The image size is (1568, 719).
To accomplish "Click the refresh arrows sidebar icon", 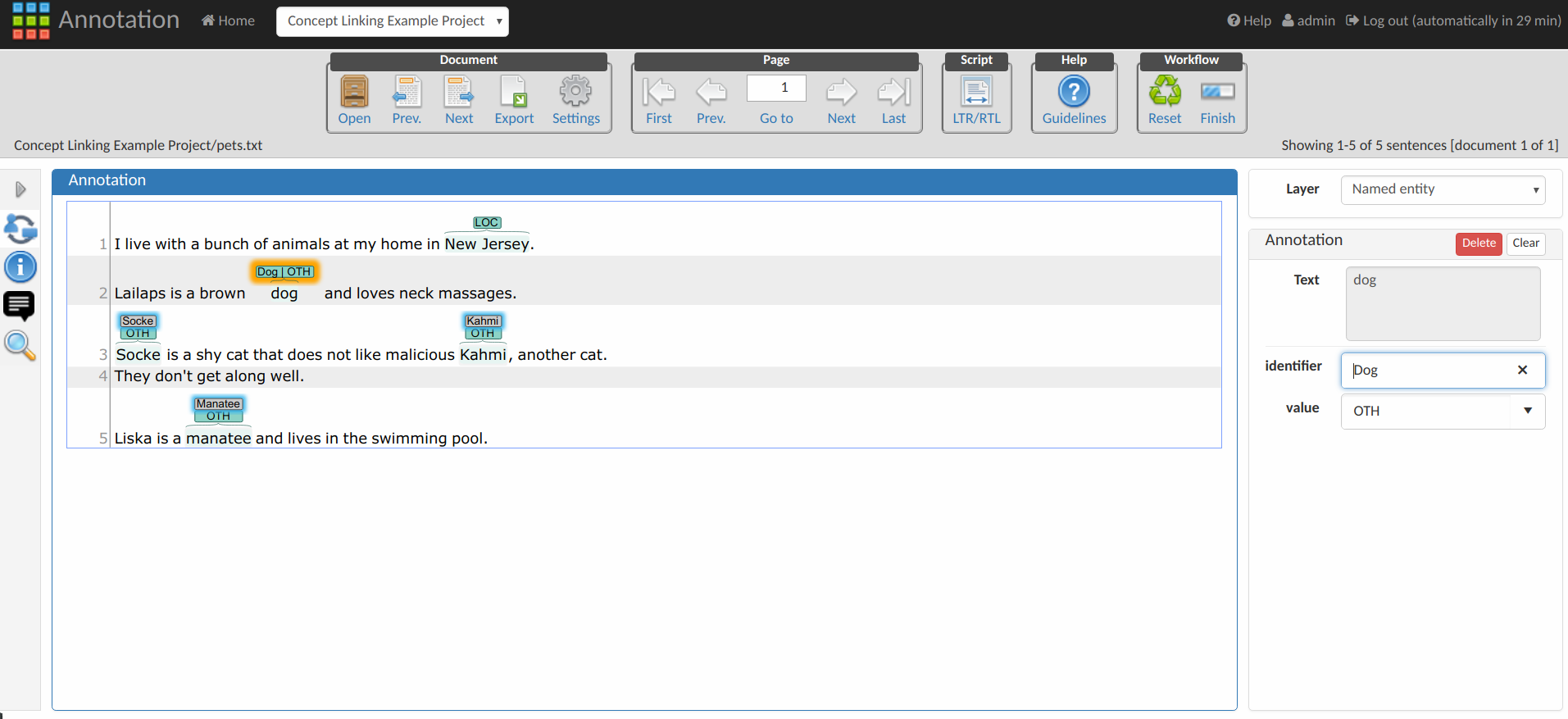I will tap(20, 229).
